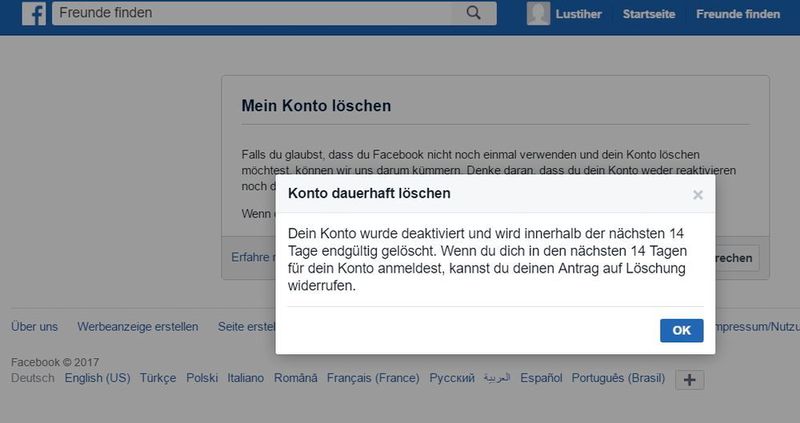The image size is (800, 423).
Task: Click Facebook © 2017 footer text
Action: tap(55, 362)
